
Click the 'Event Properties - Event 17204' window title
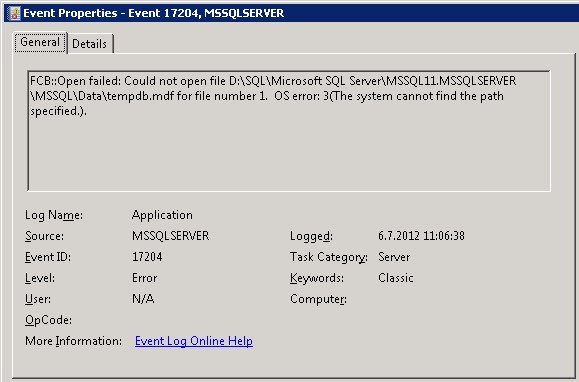point(154,13)
